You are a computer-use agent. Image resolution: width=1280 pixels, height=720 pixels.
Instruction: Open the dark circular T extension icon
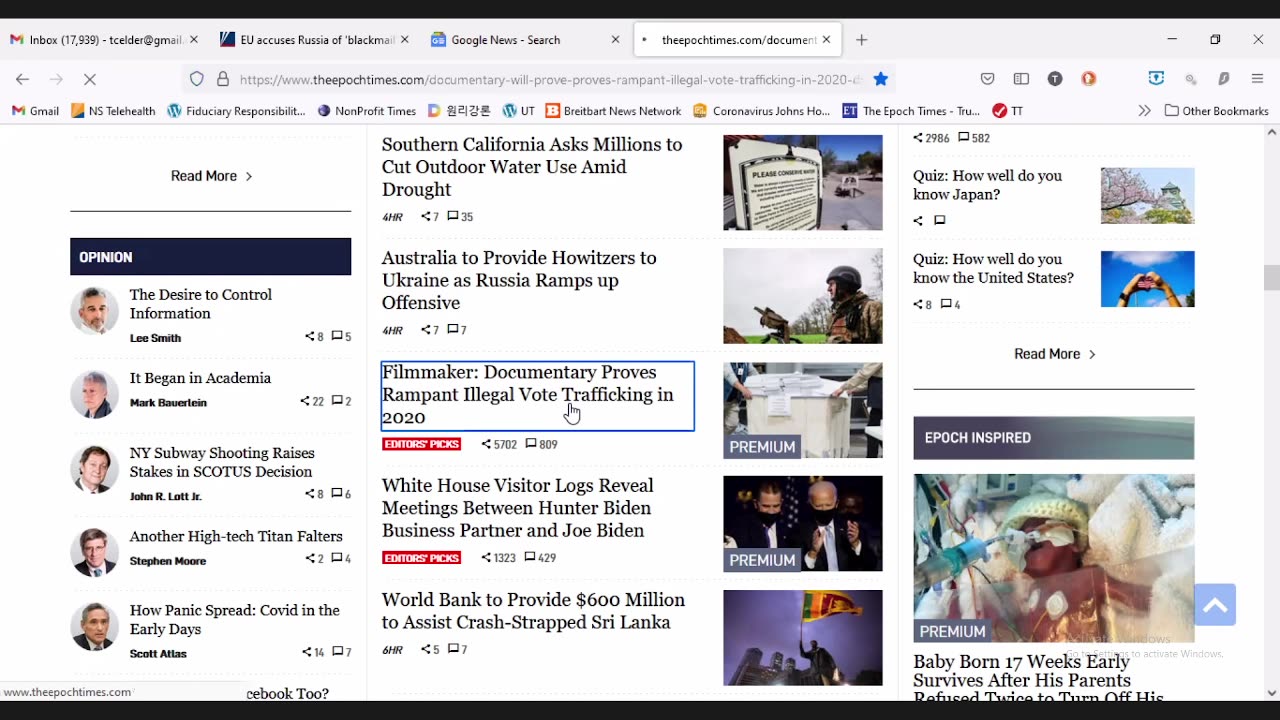tap(1055, 79)
